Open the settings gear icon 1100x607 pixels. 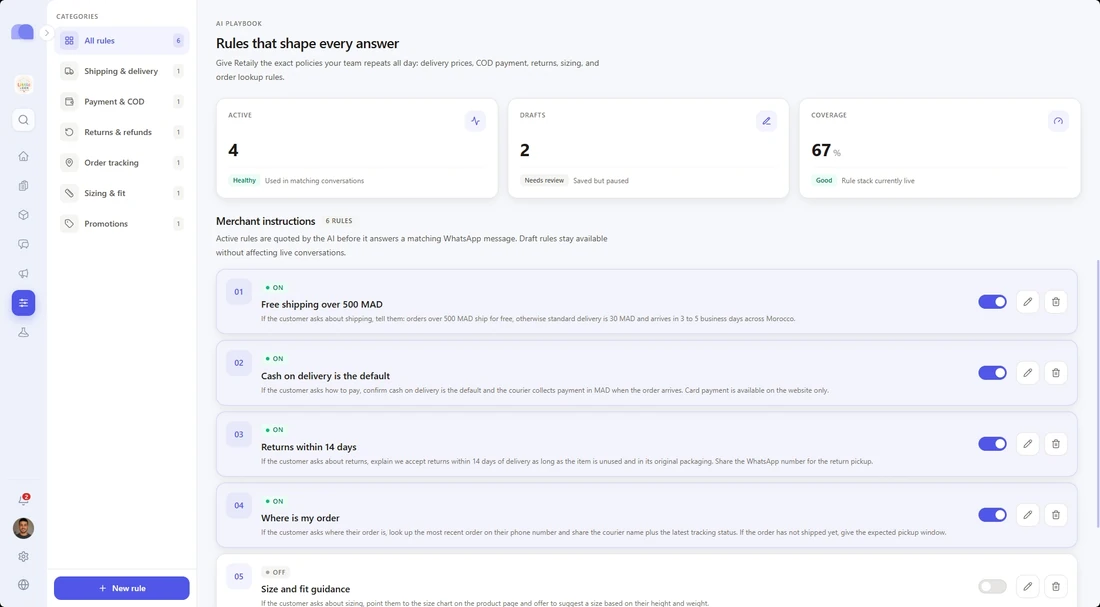pyautogui.click(x=23, y=556)
